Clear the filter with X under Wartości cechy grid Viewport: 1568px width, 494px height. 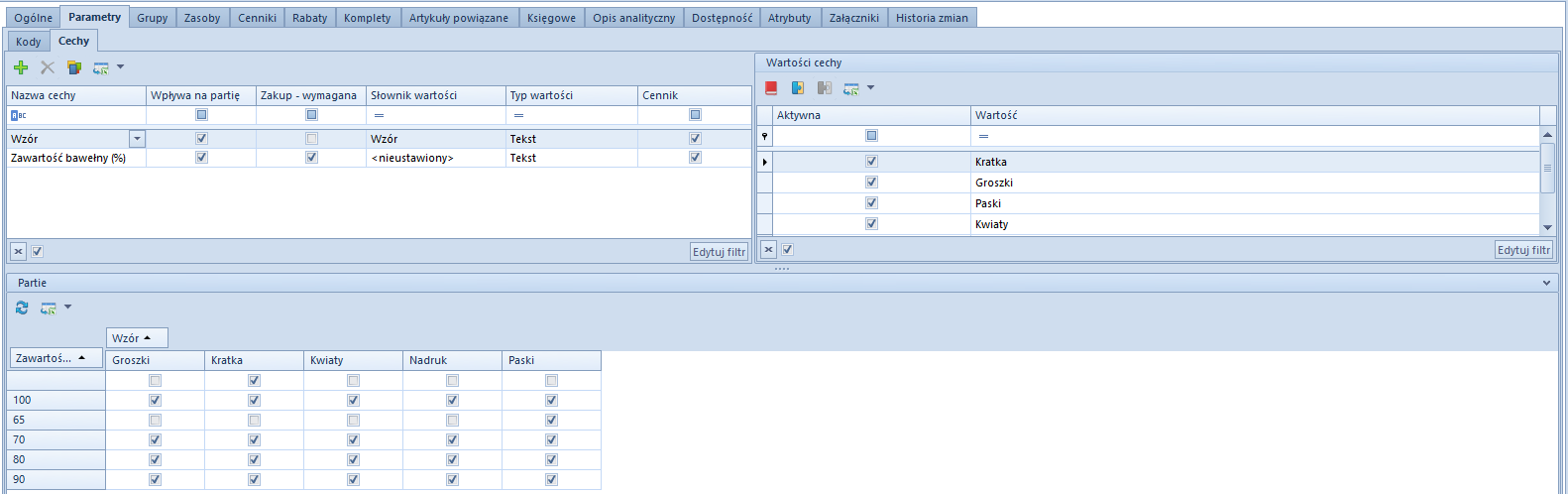coord(769,250)
